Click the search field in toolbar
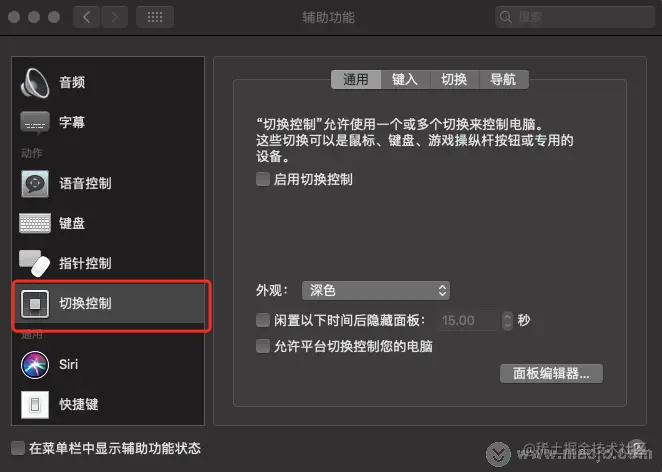The width and height of the screenshot is (662, 472). pos(574,17)
